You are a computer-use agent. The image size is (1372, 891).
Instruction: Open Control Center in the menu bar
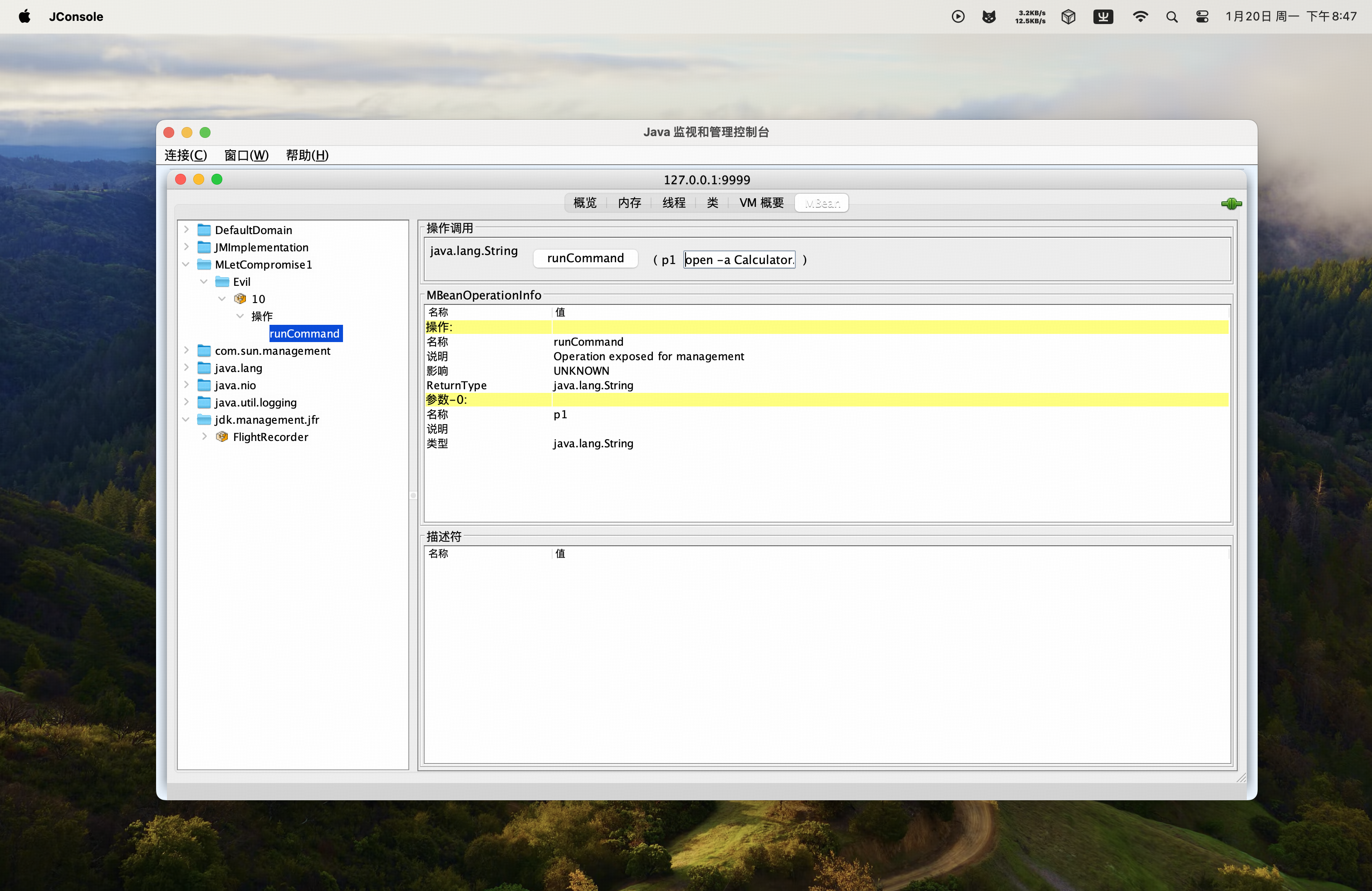coord(1202,17)
